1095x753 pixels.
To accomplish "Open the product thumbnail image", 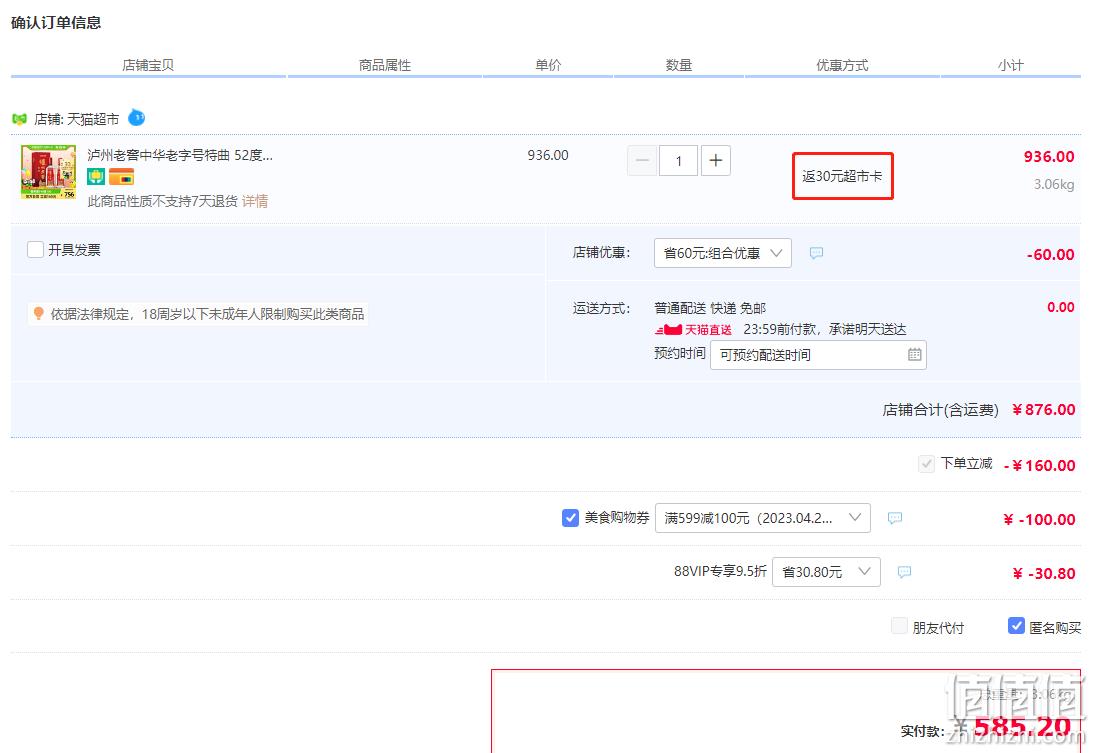I will point(49,173).
